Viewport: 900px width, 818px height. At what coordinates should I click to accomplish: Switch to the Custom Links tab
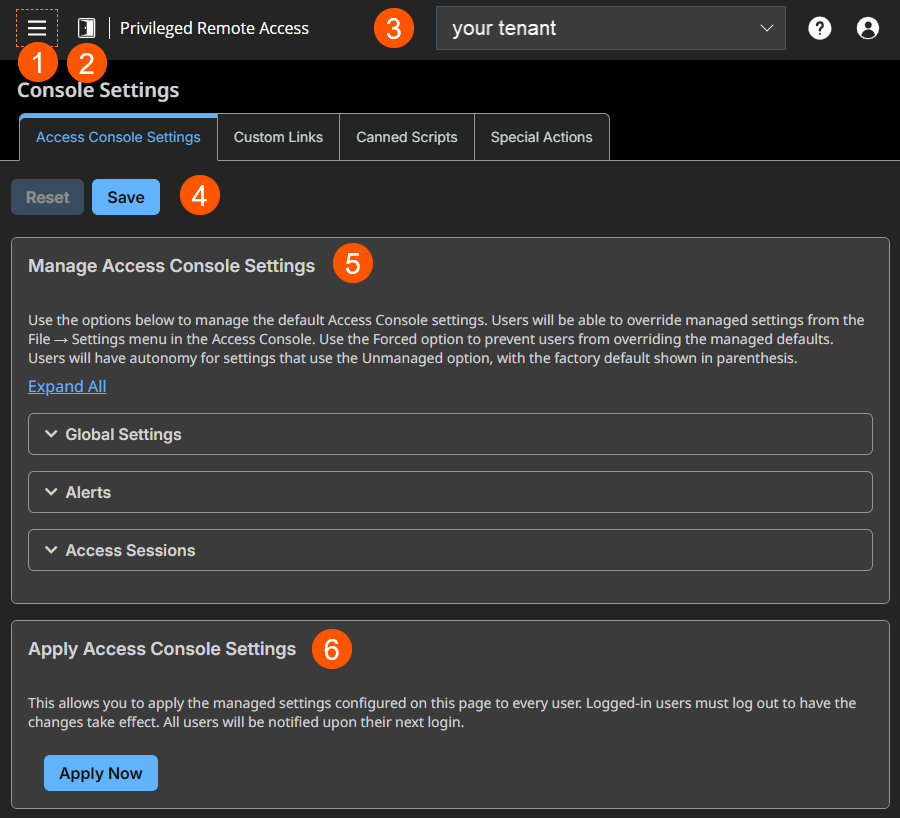coord(277,137)
